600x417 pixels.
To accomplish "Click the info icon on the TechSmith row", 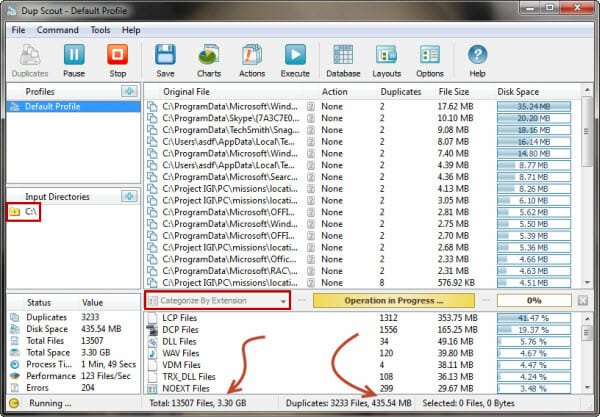I will coord(311,130).
